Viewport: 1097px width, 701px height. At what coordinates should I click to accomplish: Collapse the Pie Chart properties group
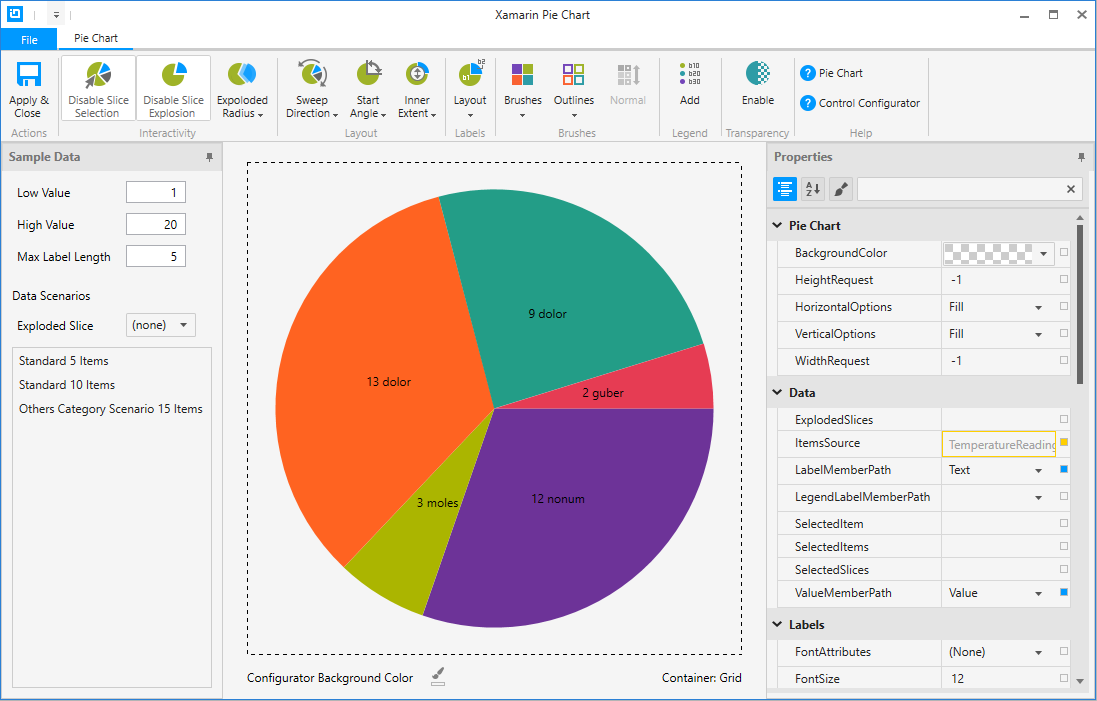point(777,225)
